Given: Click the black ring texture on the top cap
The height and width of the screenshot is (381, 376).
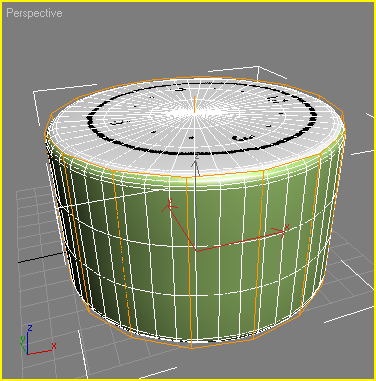Looking at the screenshot, I should coord(202,117).
